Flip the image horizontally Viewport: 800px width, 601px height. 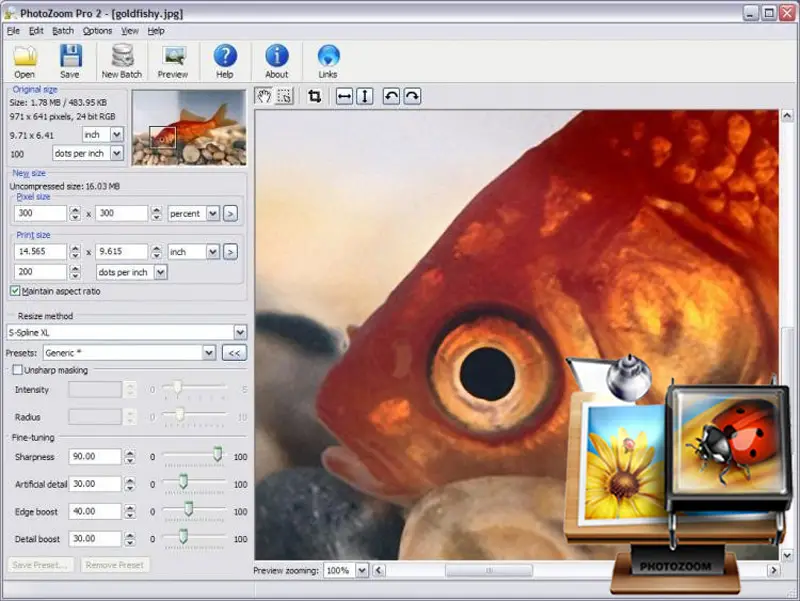point(344,96)
